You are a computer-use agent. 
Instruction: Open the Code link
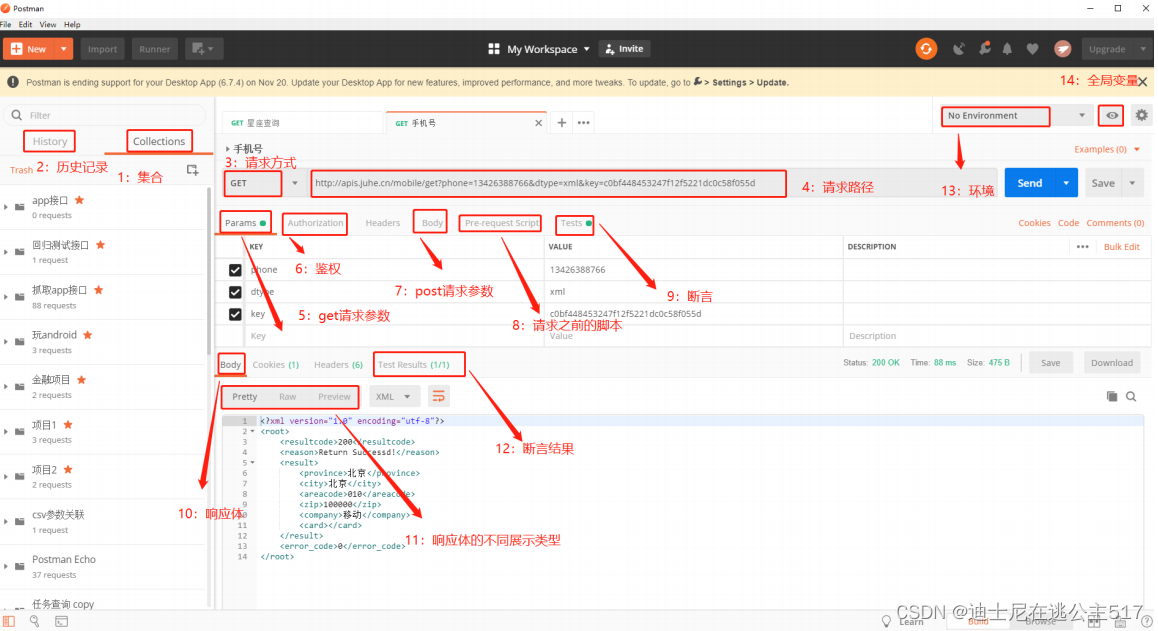[1068, 223]
